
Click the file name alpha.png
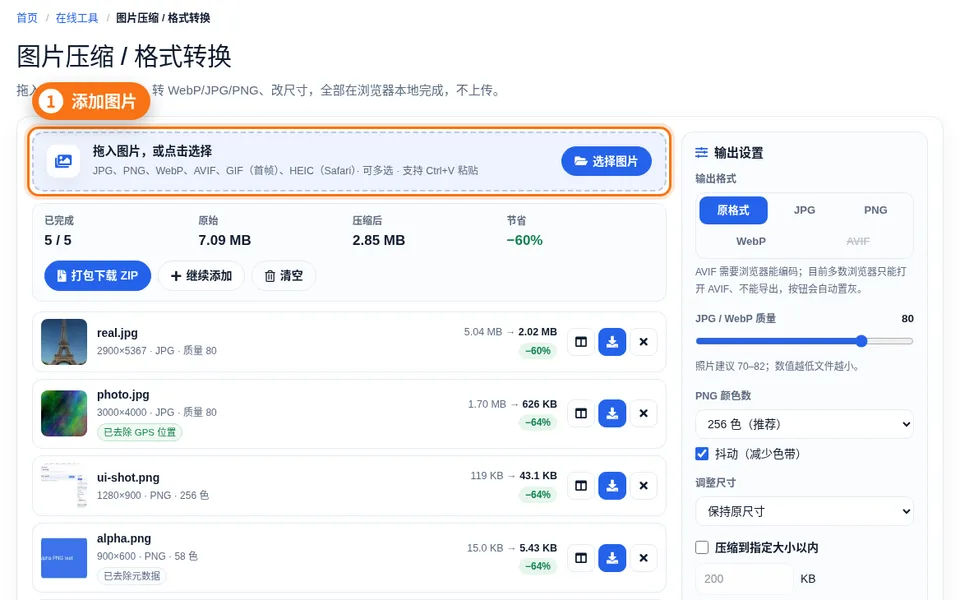[124, 539]
